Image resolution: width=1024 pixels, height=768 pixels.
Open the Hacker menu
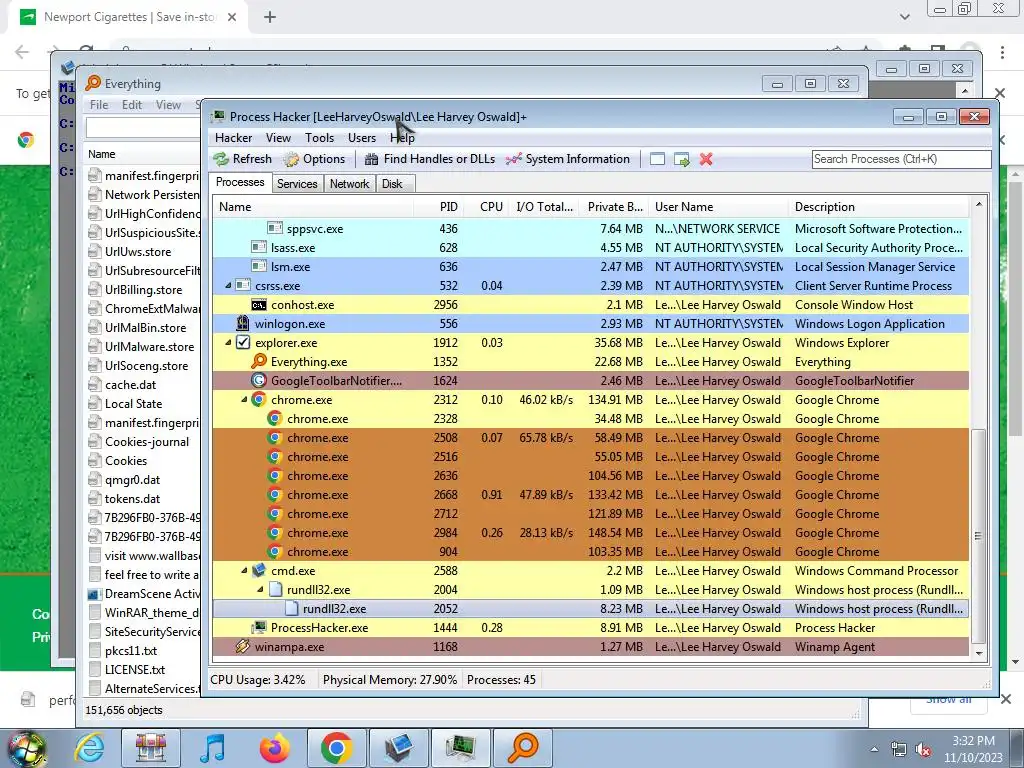click(x=233, y=138)
